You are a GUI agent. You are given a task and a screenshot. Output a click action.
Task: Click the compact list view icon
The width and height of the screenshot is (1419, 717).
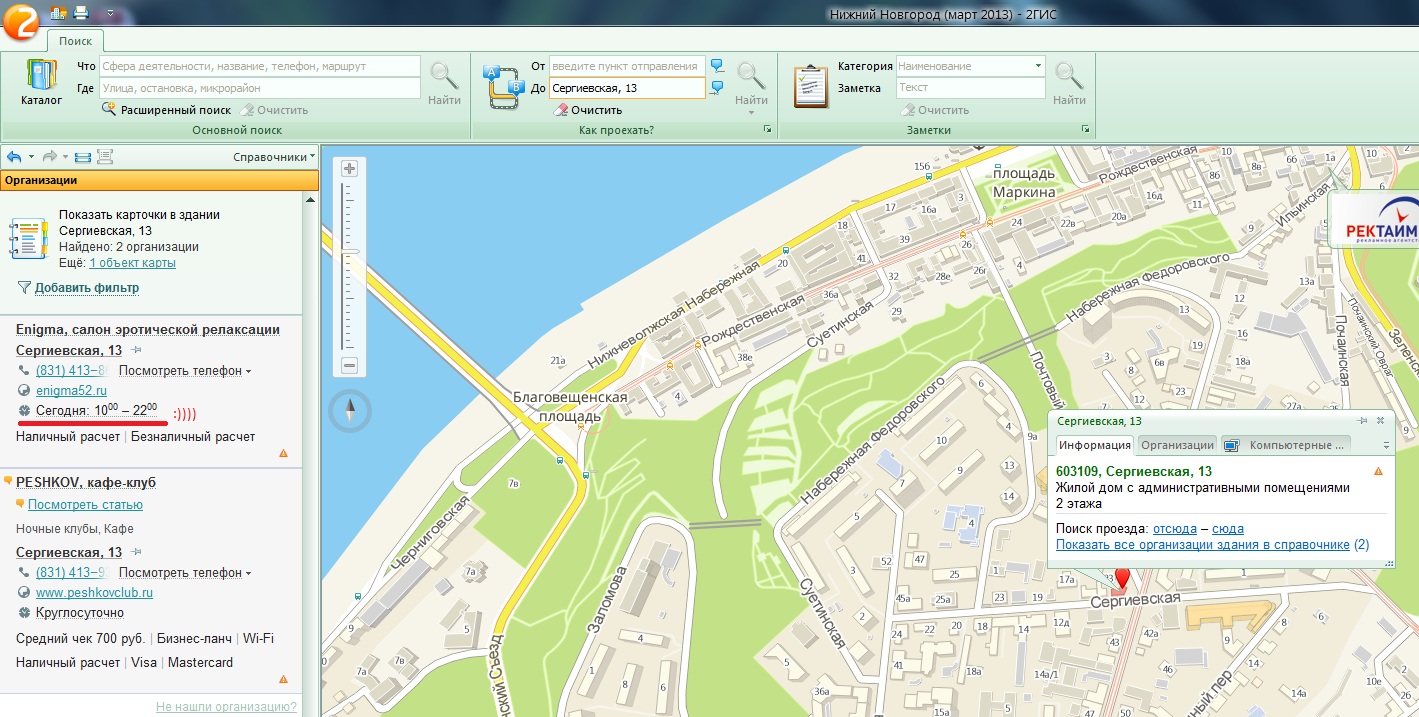point(82,157)
